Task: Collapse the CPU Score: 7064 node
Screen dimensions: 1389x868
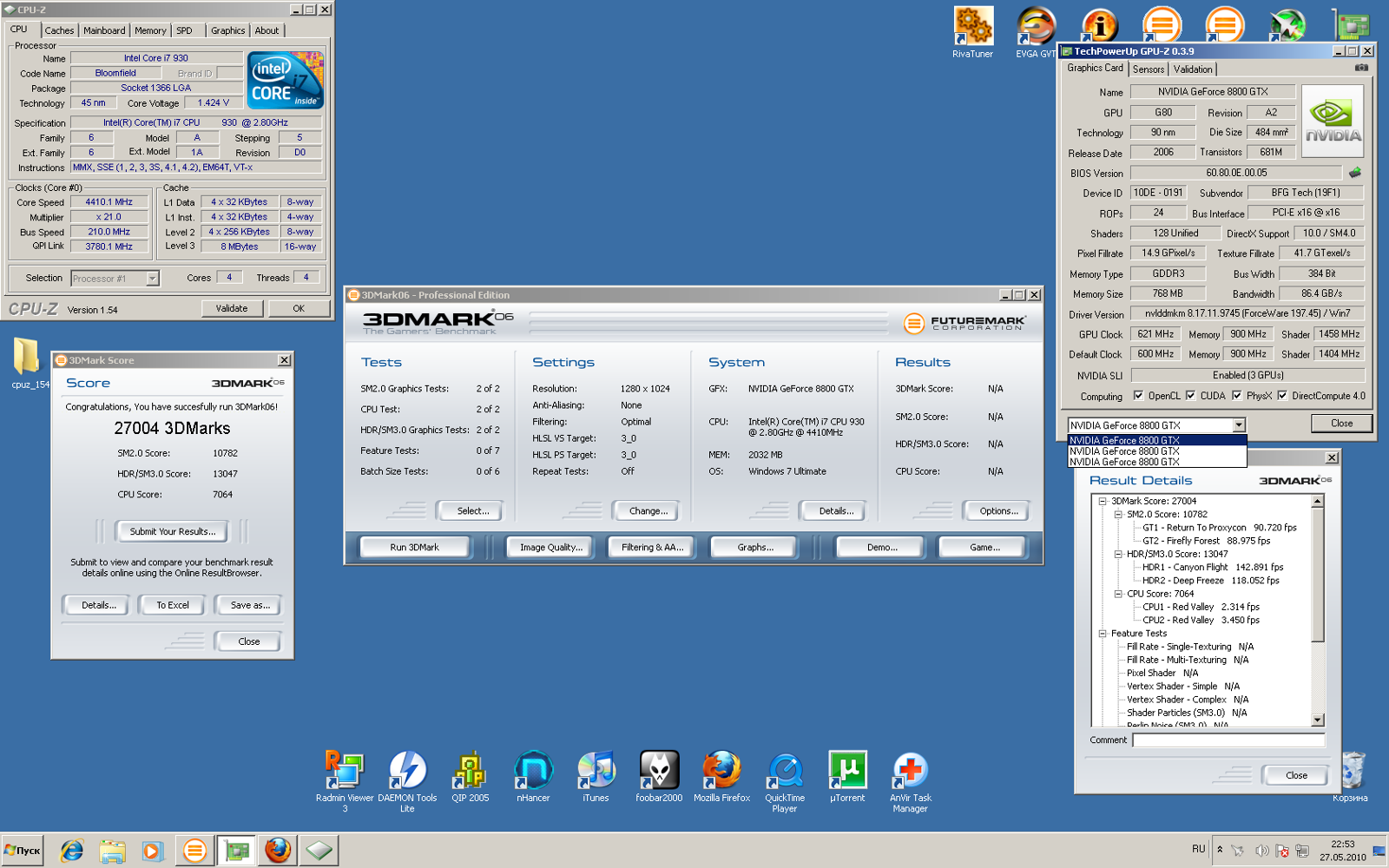Action: coord(1118,594)
